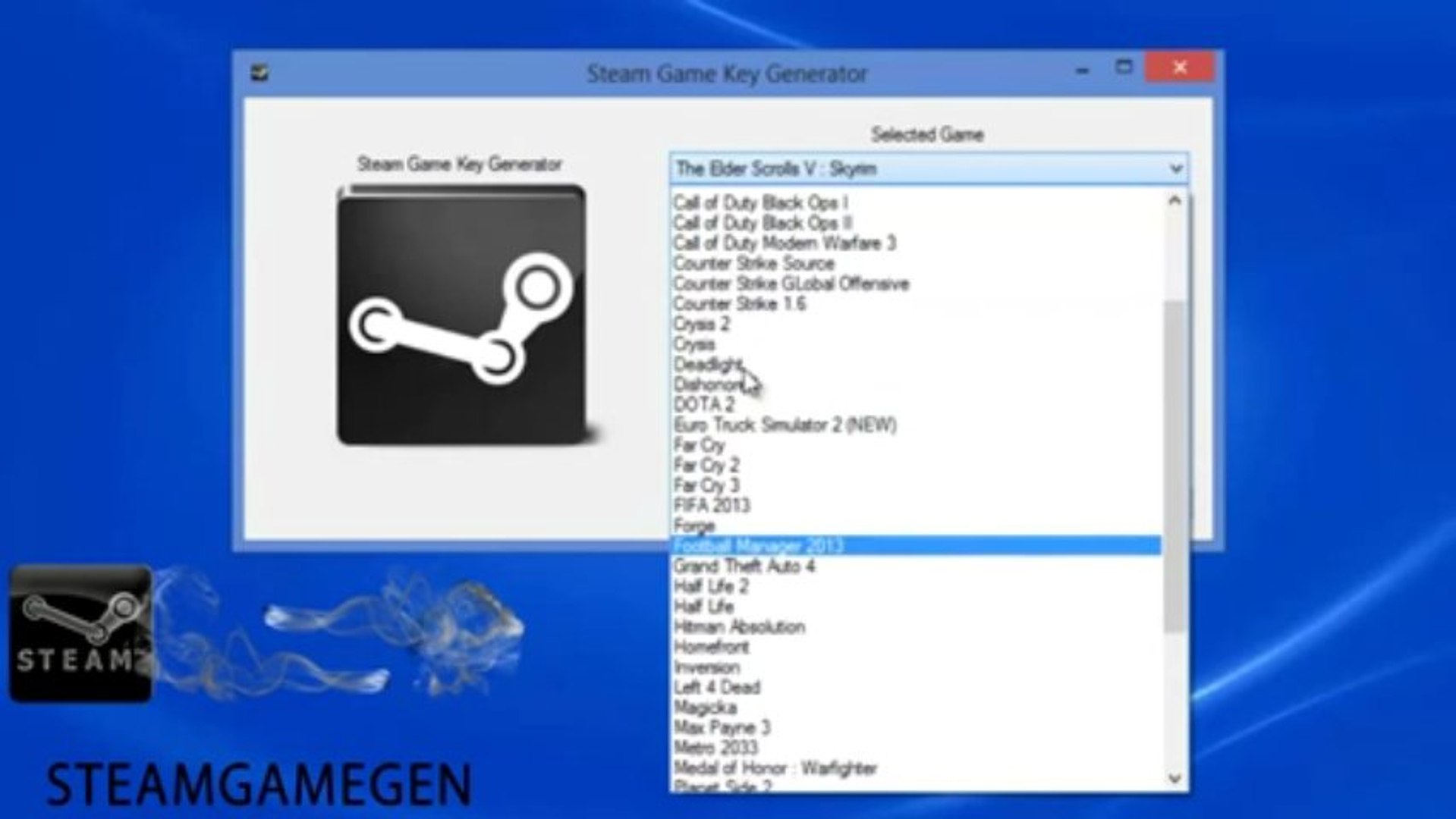Viewport: 1456px width, 819px height.
Task: Select Call of Duty Modern Warfare 3
Action: click(785, 243)
